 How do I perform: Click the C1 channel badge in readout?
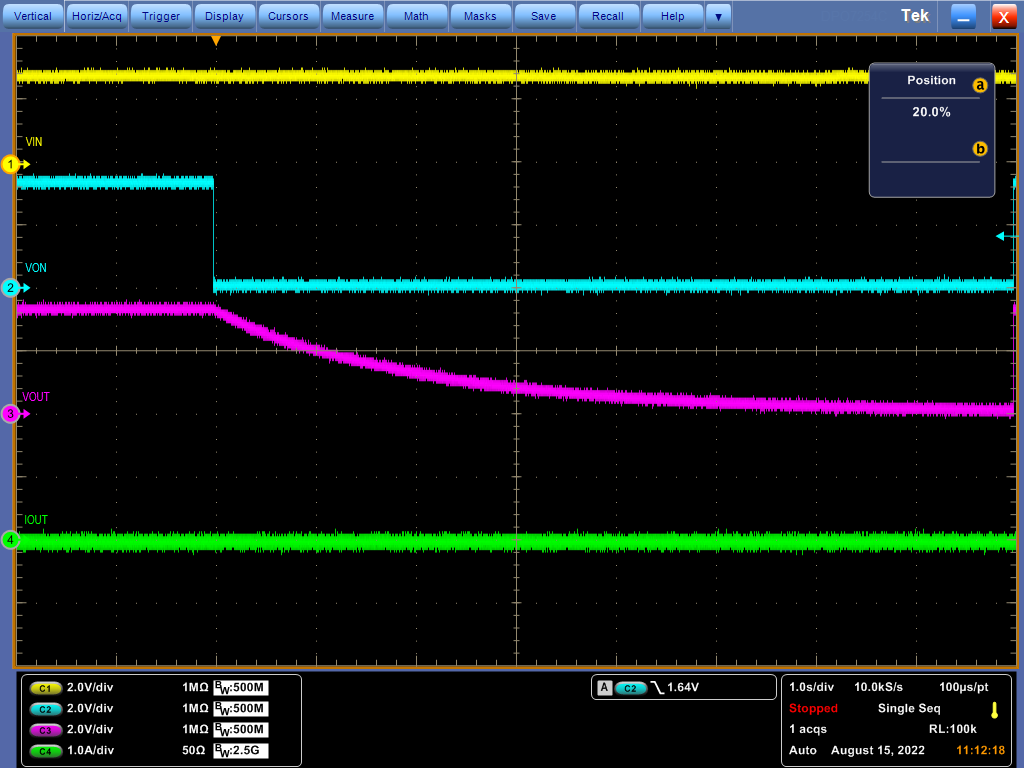click(x=44, y=688)
